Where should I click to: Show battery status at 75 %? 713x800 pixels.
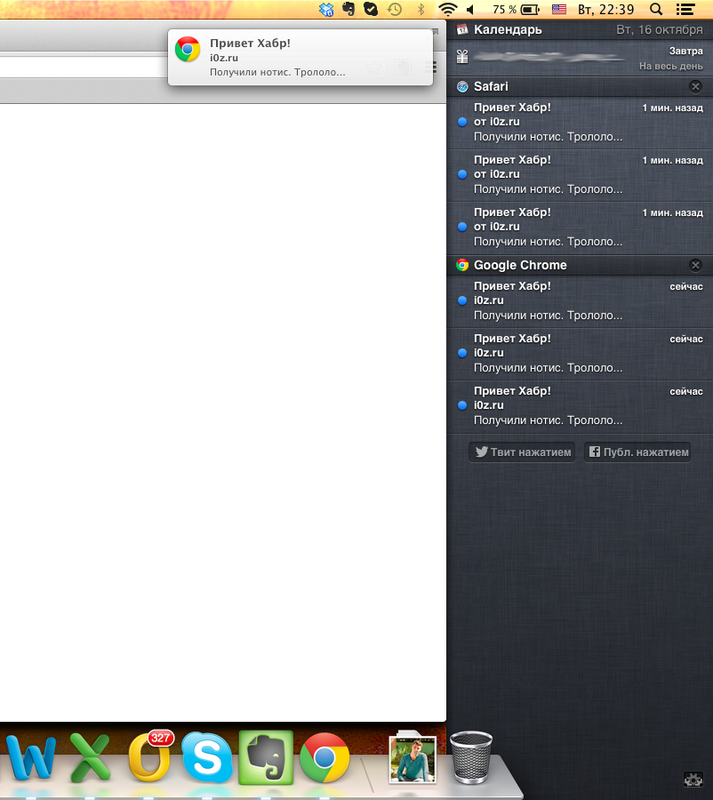coord(515,9)
